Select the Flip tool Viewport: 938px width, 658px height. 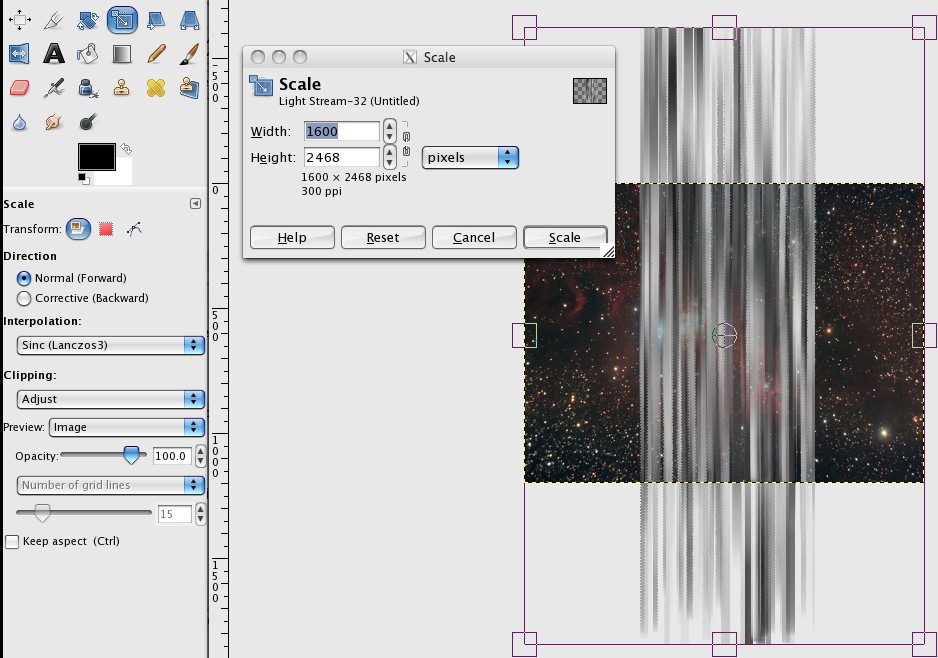click(20, 54)
